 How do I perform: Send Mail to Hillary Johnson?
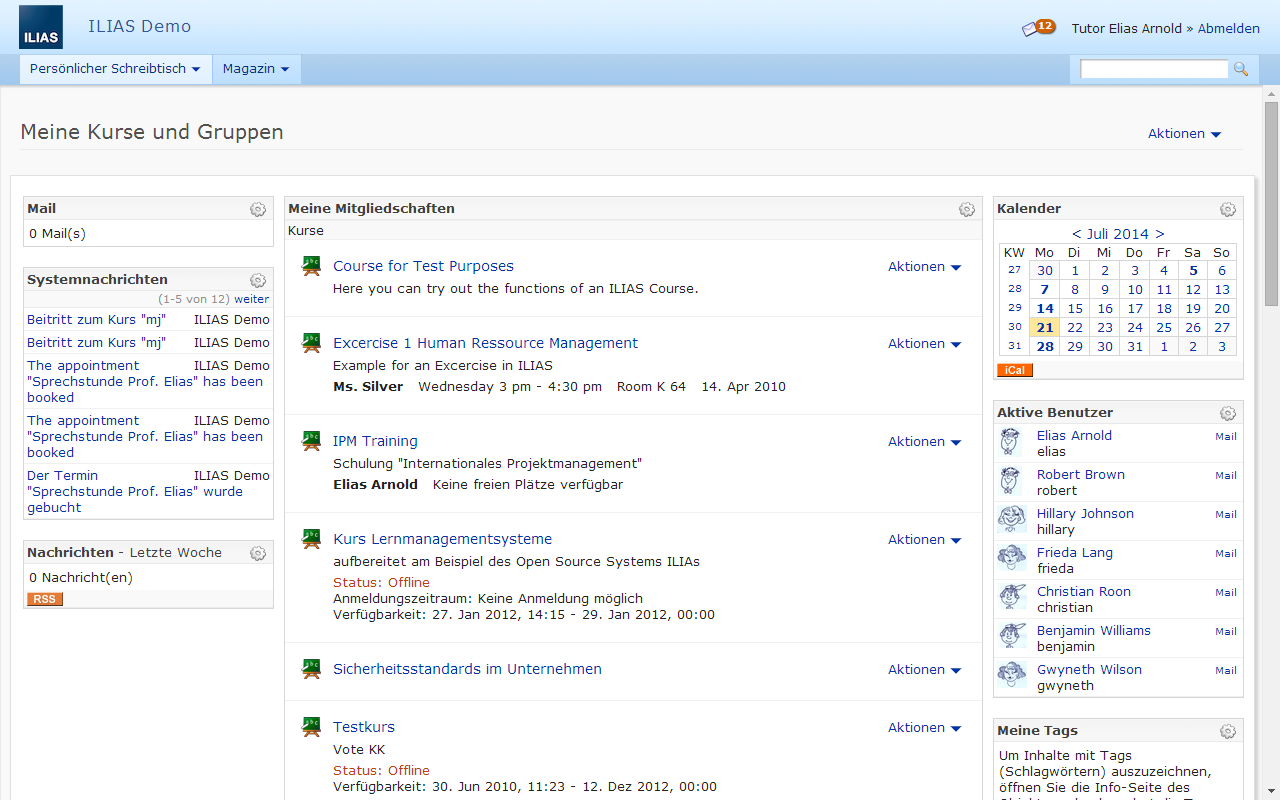pos(1226,514)
